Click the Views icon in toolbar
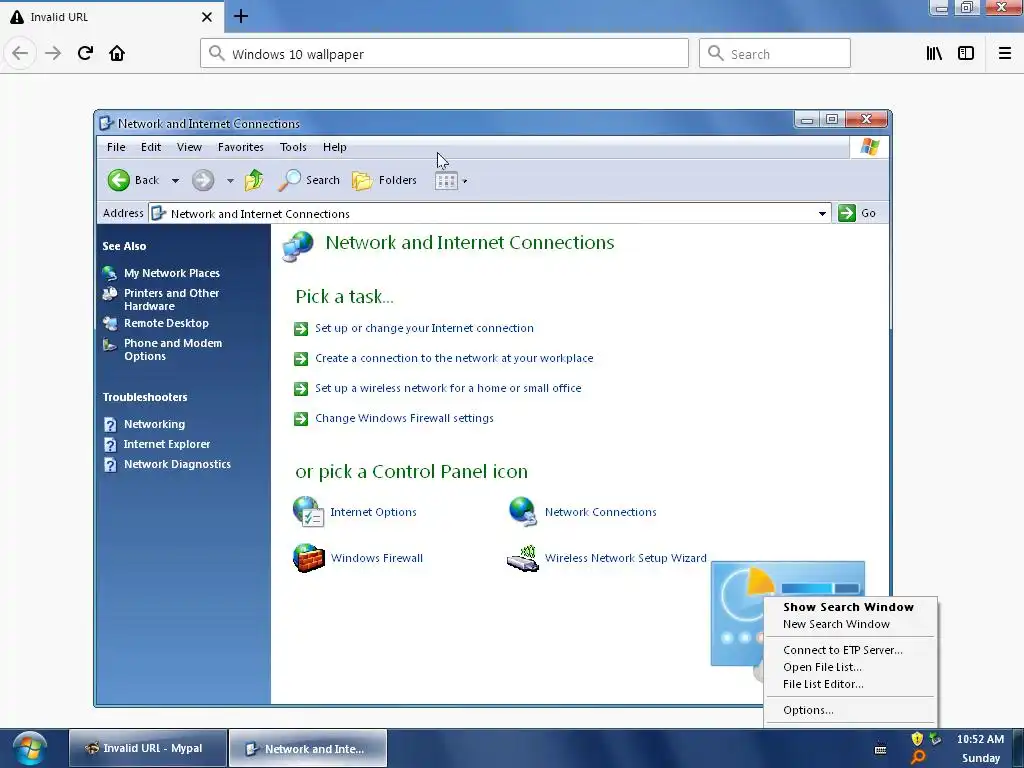Screen dimensions: 1024x768 [x=446, y=181]
